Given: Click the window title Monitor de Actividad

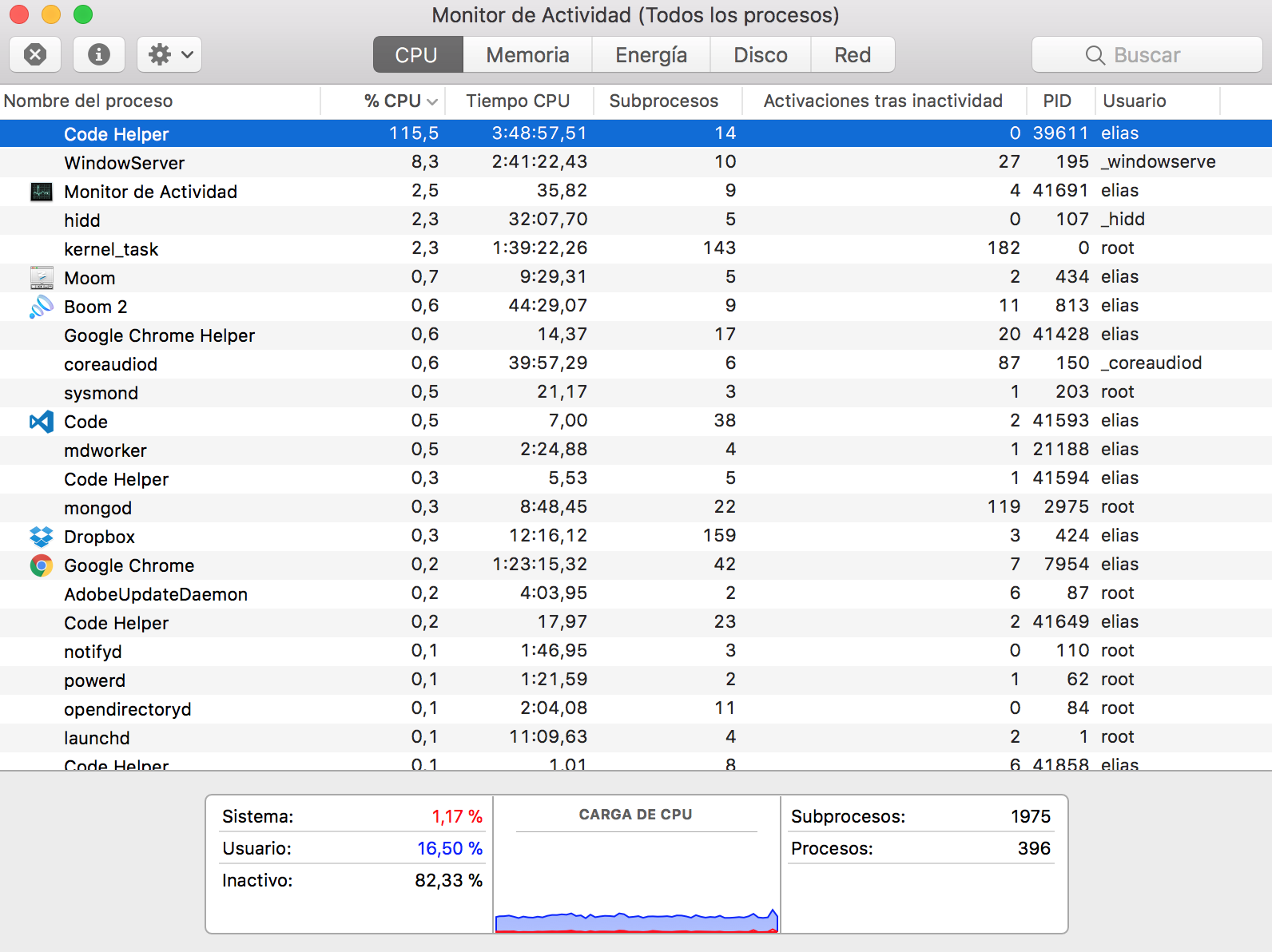Looking at the screenshot, I should (635, 15).
